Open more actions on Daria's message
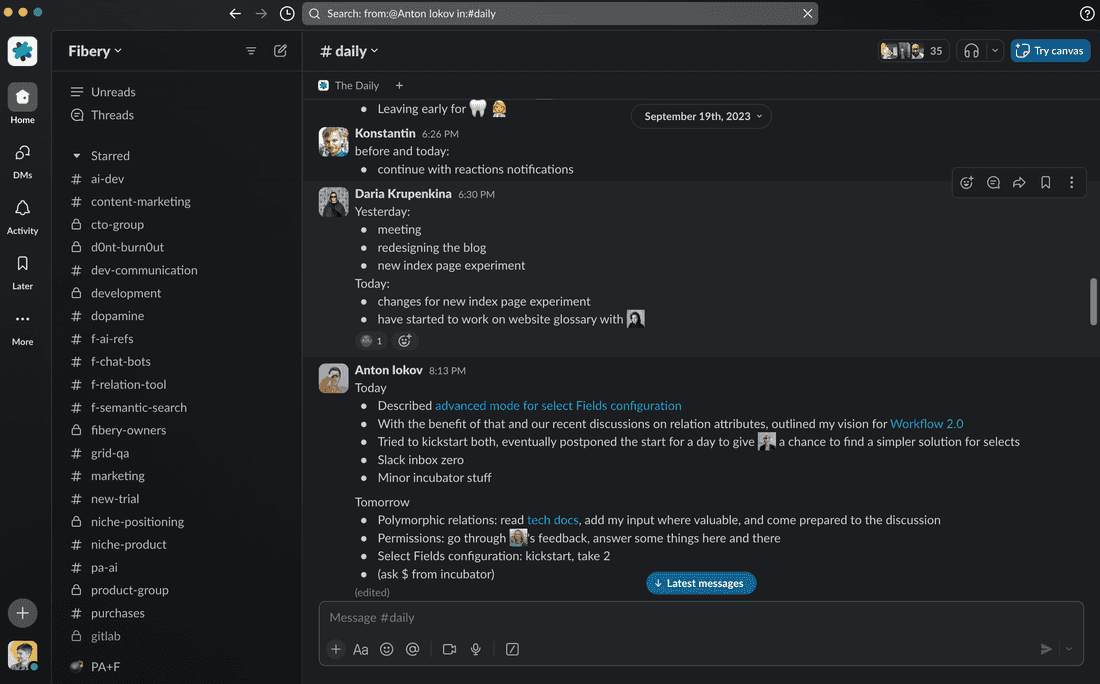1100x684 pixels. (1071, 182)
